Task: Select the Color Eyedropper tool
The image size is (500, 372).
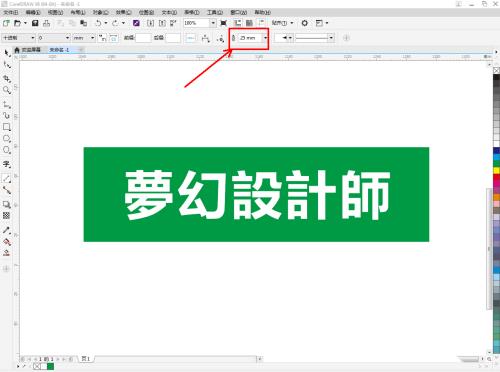Action: coord(7,230)
